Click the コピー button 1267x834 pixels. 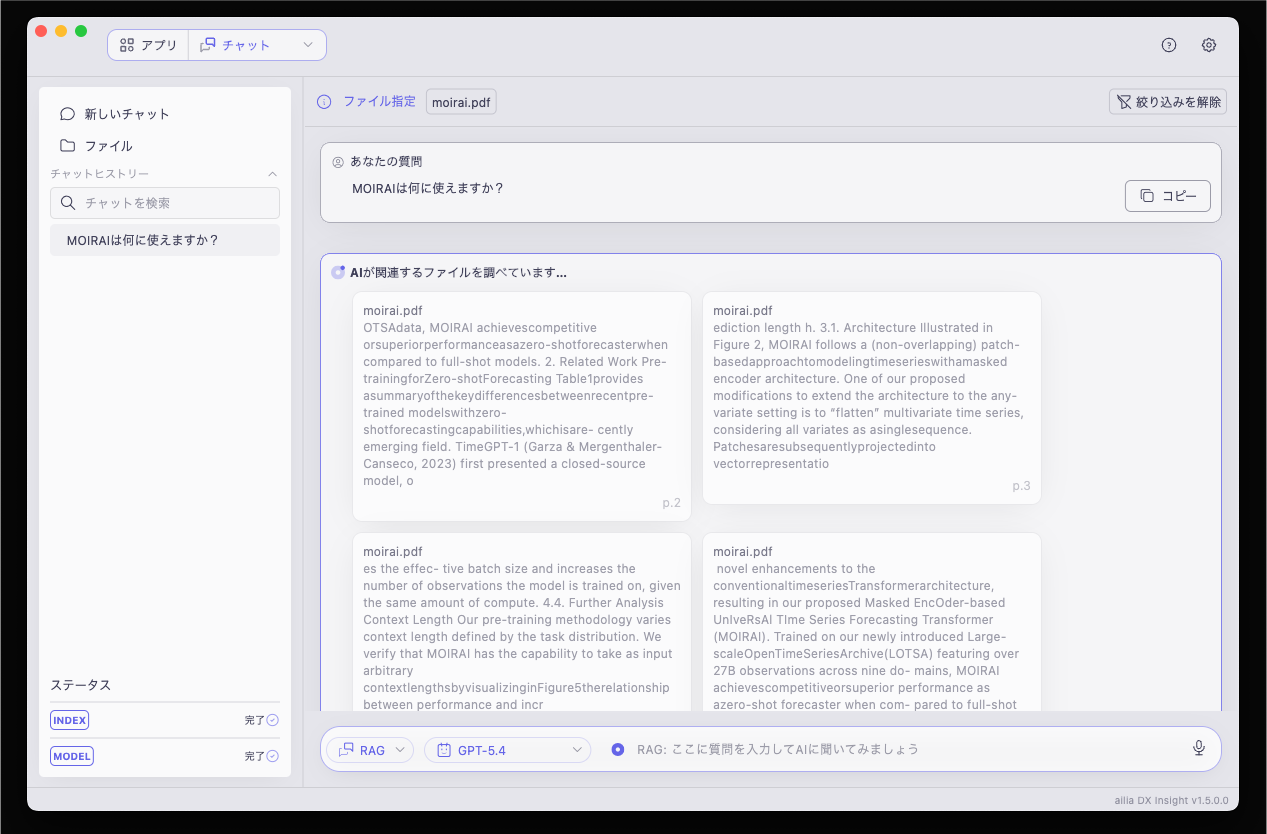tap(1168, 196)
